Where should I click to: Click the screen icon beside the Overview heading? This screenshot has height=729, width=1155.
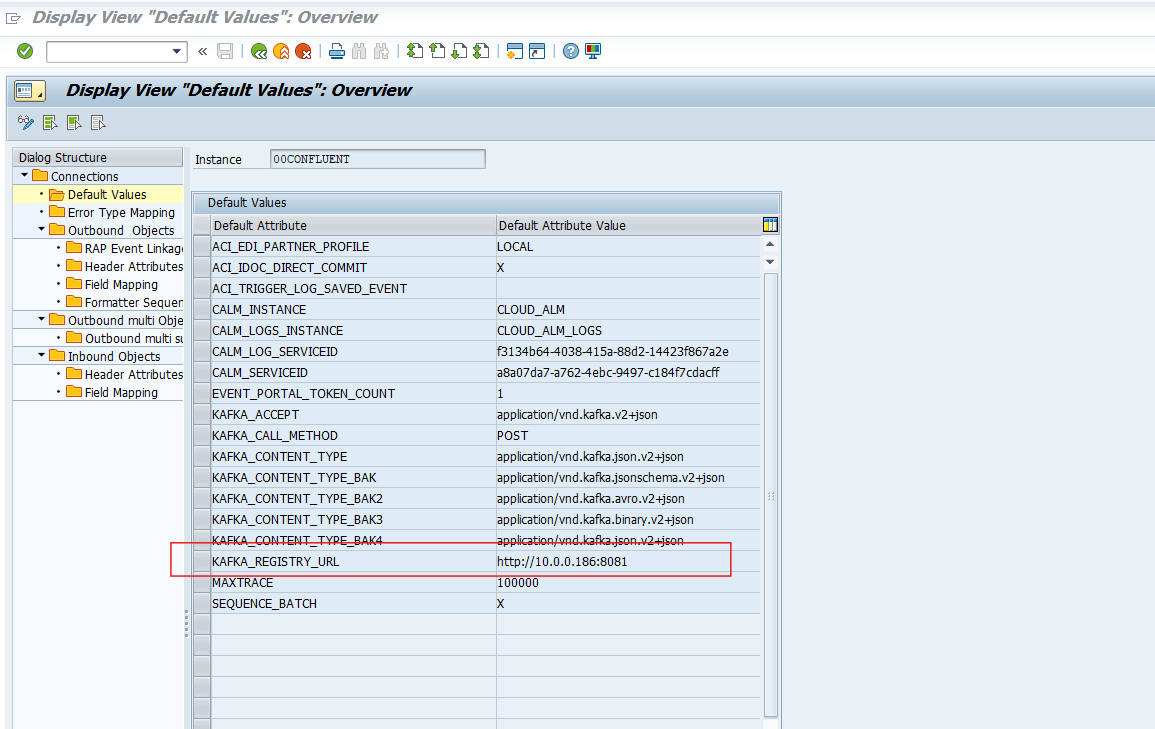tap(29, 91)
